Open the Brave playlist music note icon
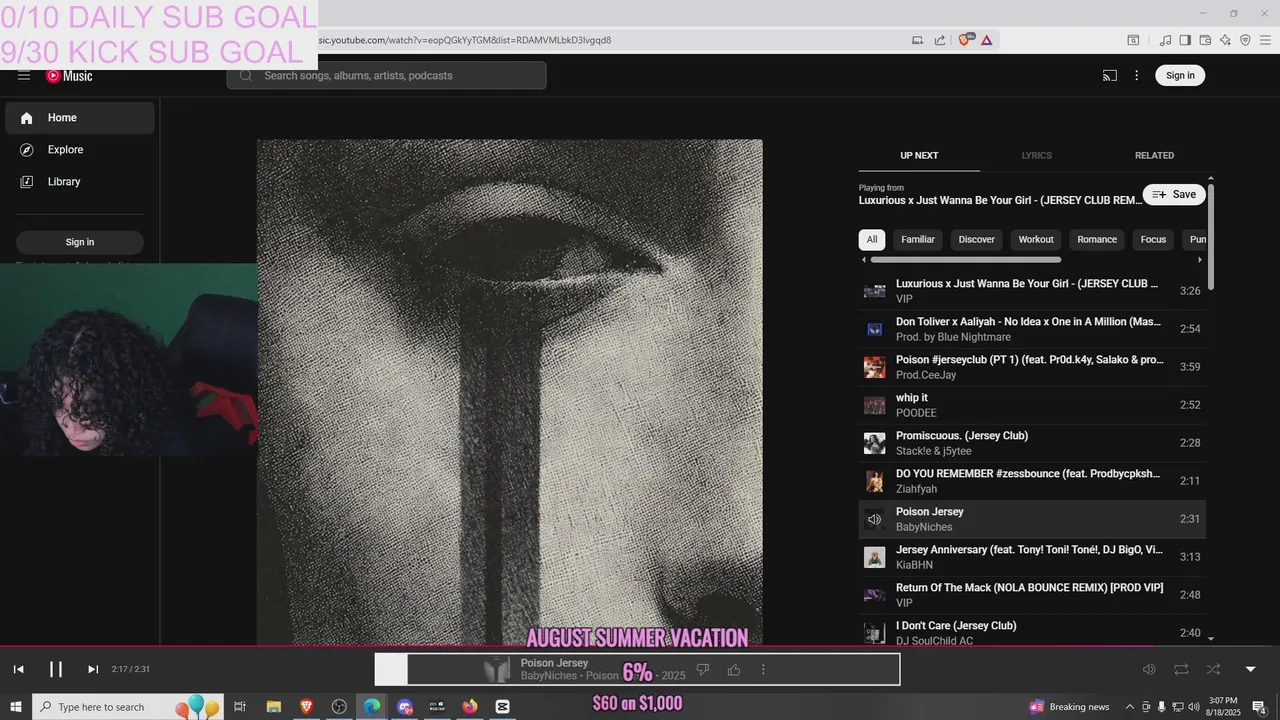Image resolution: width=1280 pixels, height=720 pixels. 1165,40
